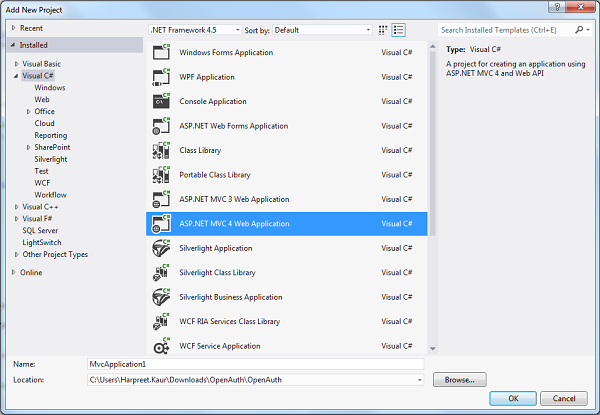Click the template list scroll up arrow

pos(433,46)
